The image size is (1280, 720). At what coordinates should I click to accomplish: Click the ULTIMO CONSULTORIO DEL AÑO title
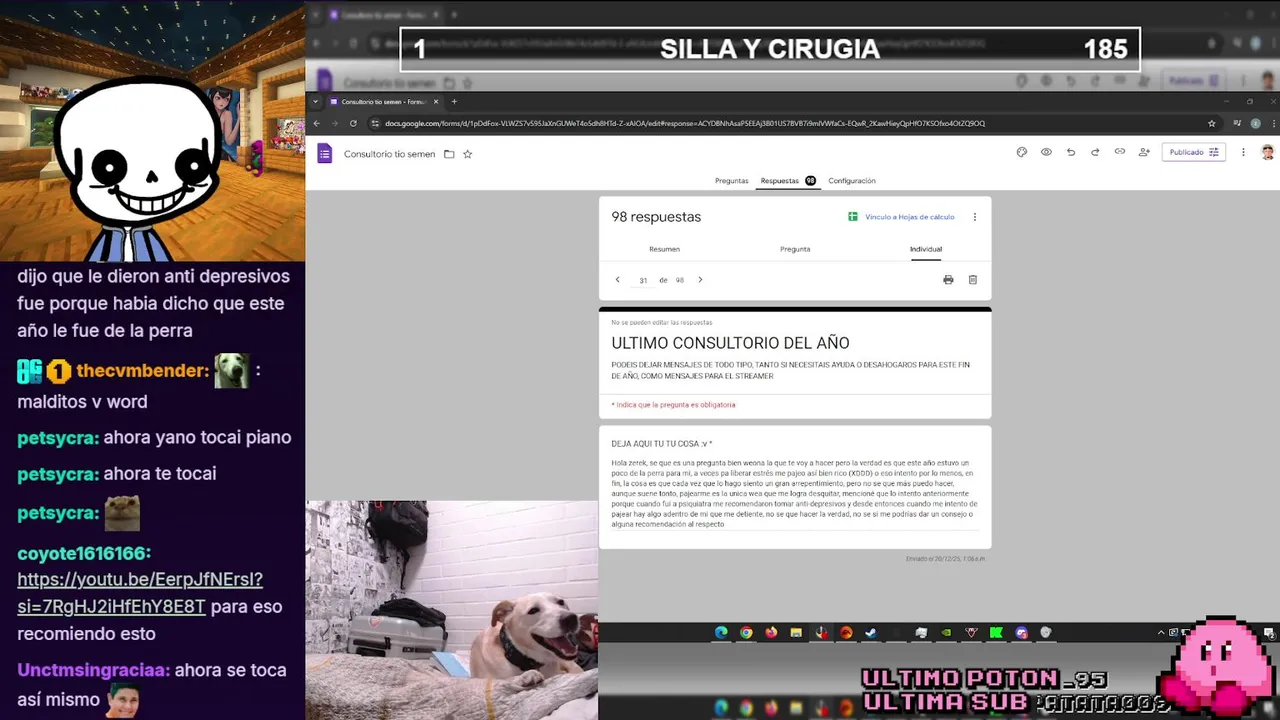[730, 343]
